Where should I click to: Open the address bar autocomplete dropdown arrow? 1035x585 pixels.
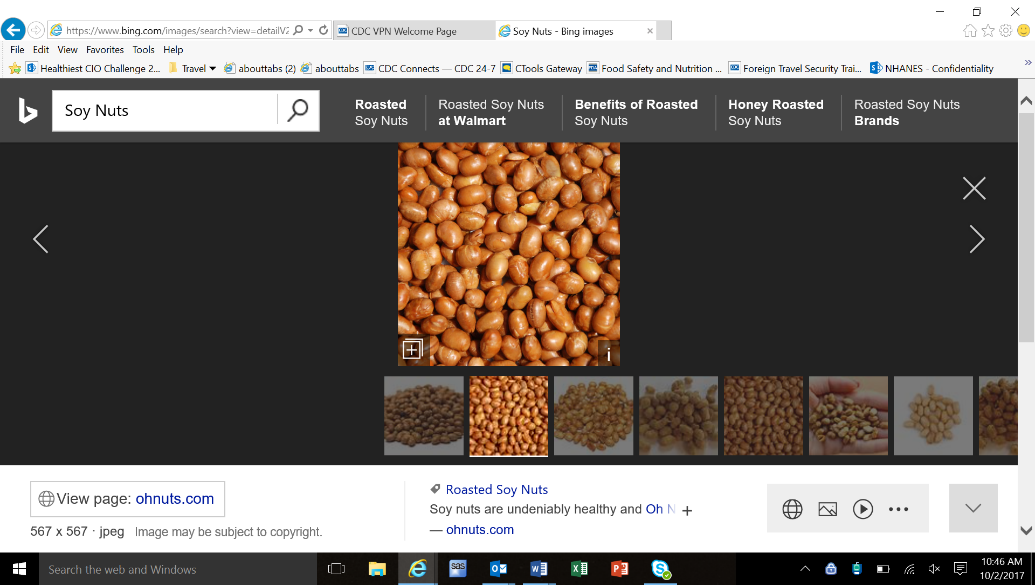click(310, 30)
